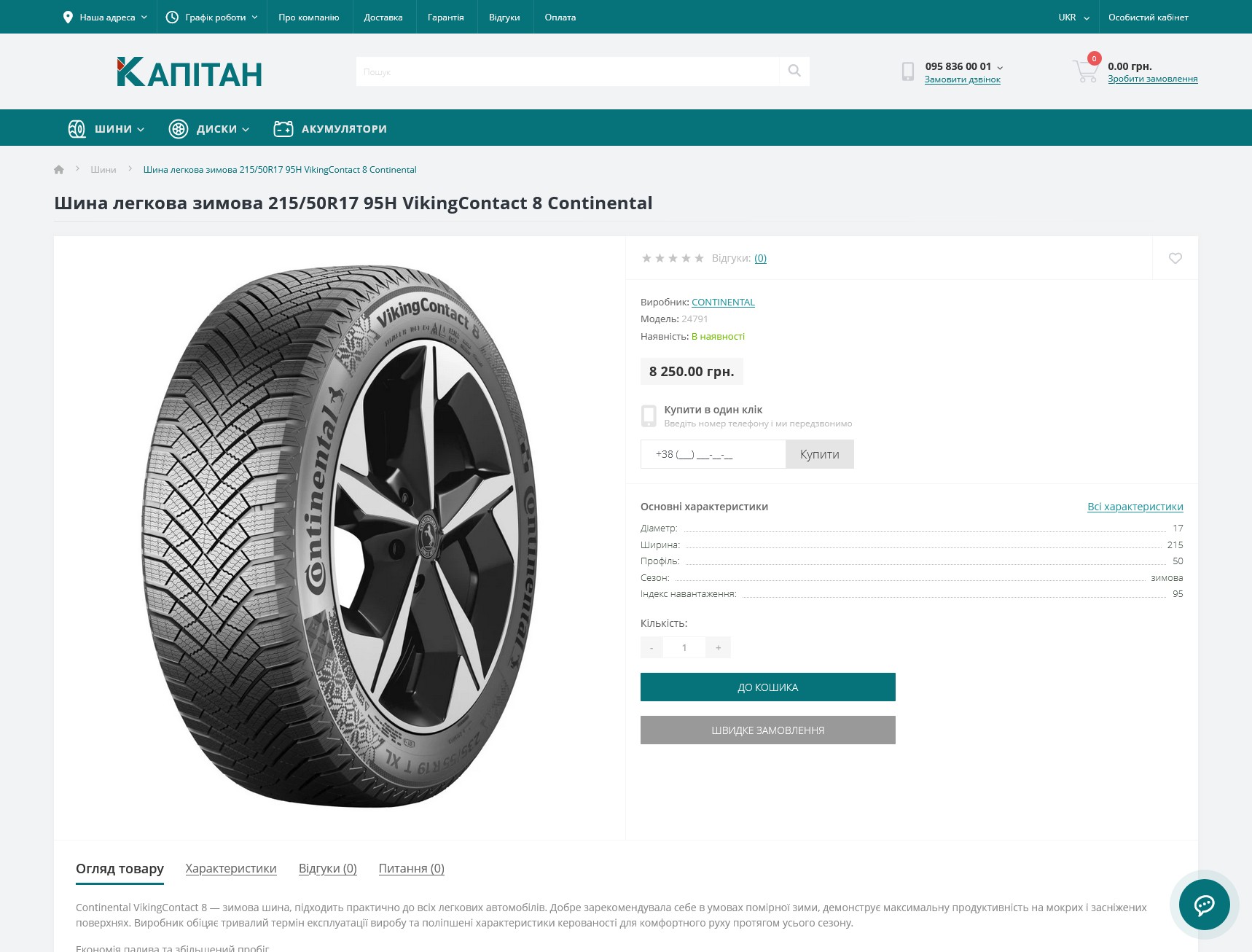
Task: Click the Сезон: зимова row
Action: (x=912, y=578)
